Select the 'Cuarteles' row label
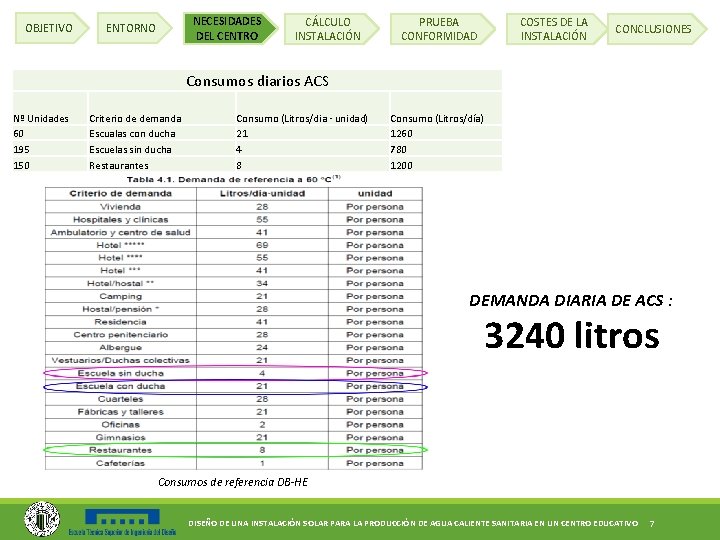Image resolution: width=720 pixels, height=540 pixels. [x=120, y=399]
